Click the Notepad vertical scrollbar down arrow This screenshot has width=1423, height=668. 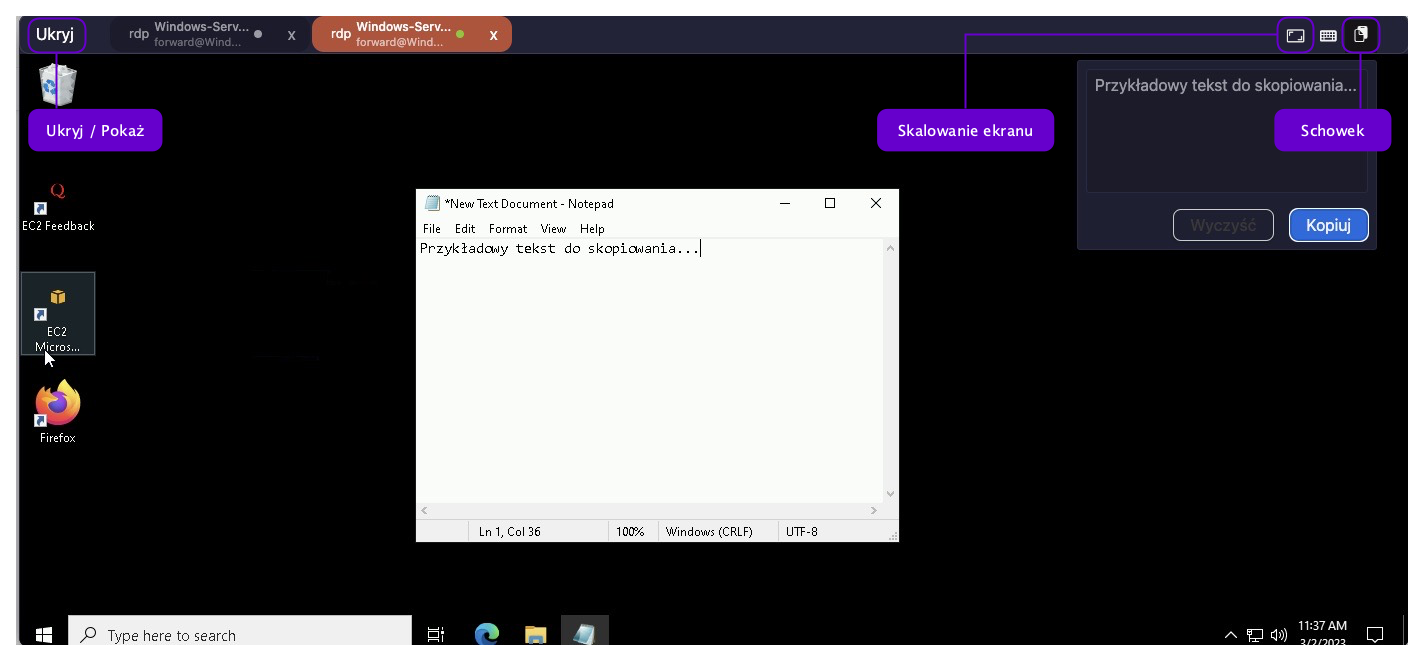pos(891,493)
